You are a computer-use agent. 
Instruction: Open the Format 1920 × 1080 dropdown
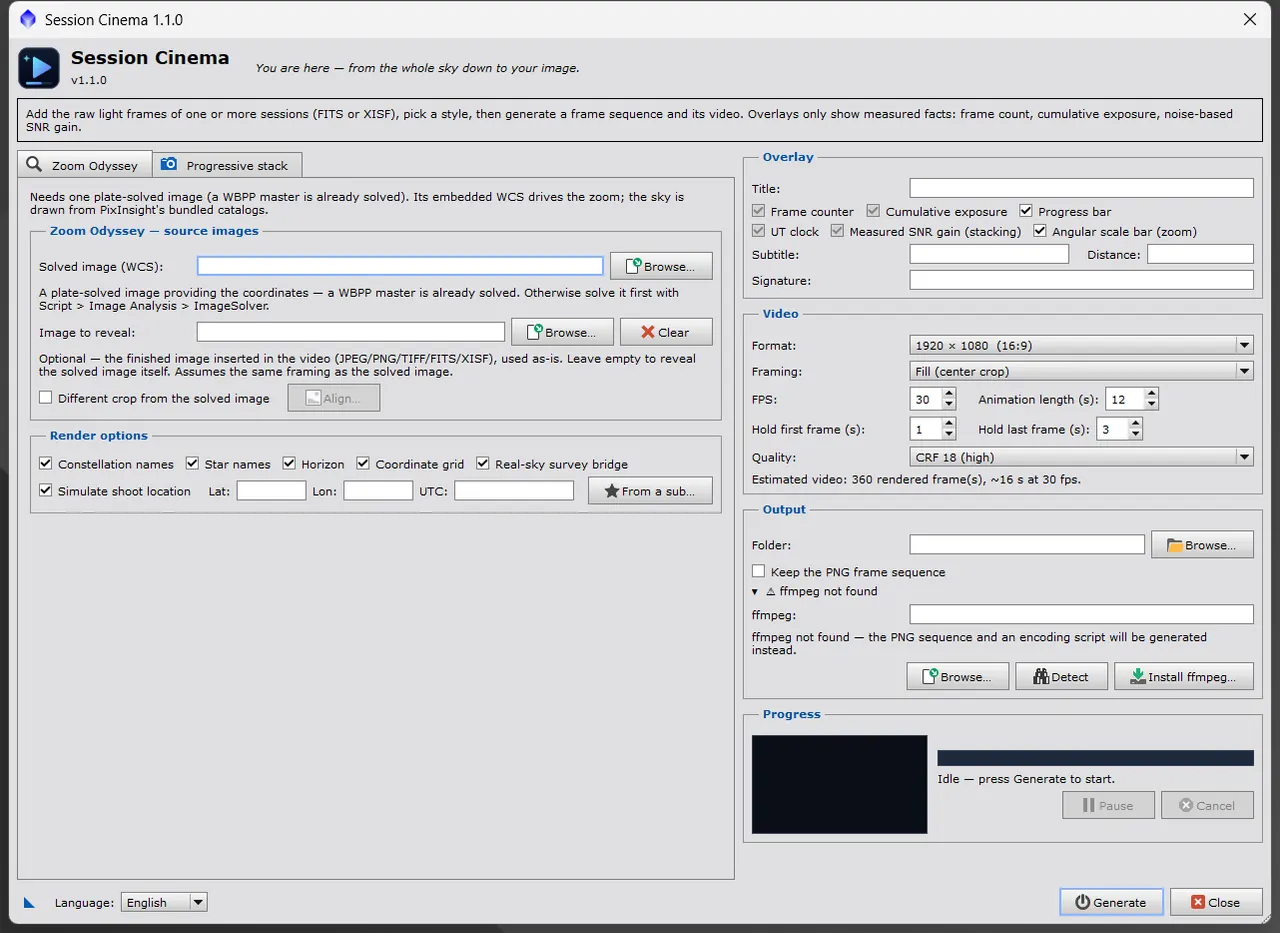point(1081,345)
